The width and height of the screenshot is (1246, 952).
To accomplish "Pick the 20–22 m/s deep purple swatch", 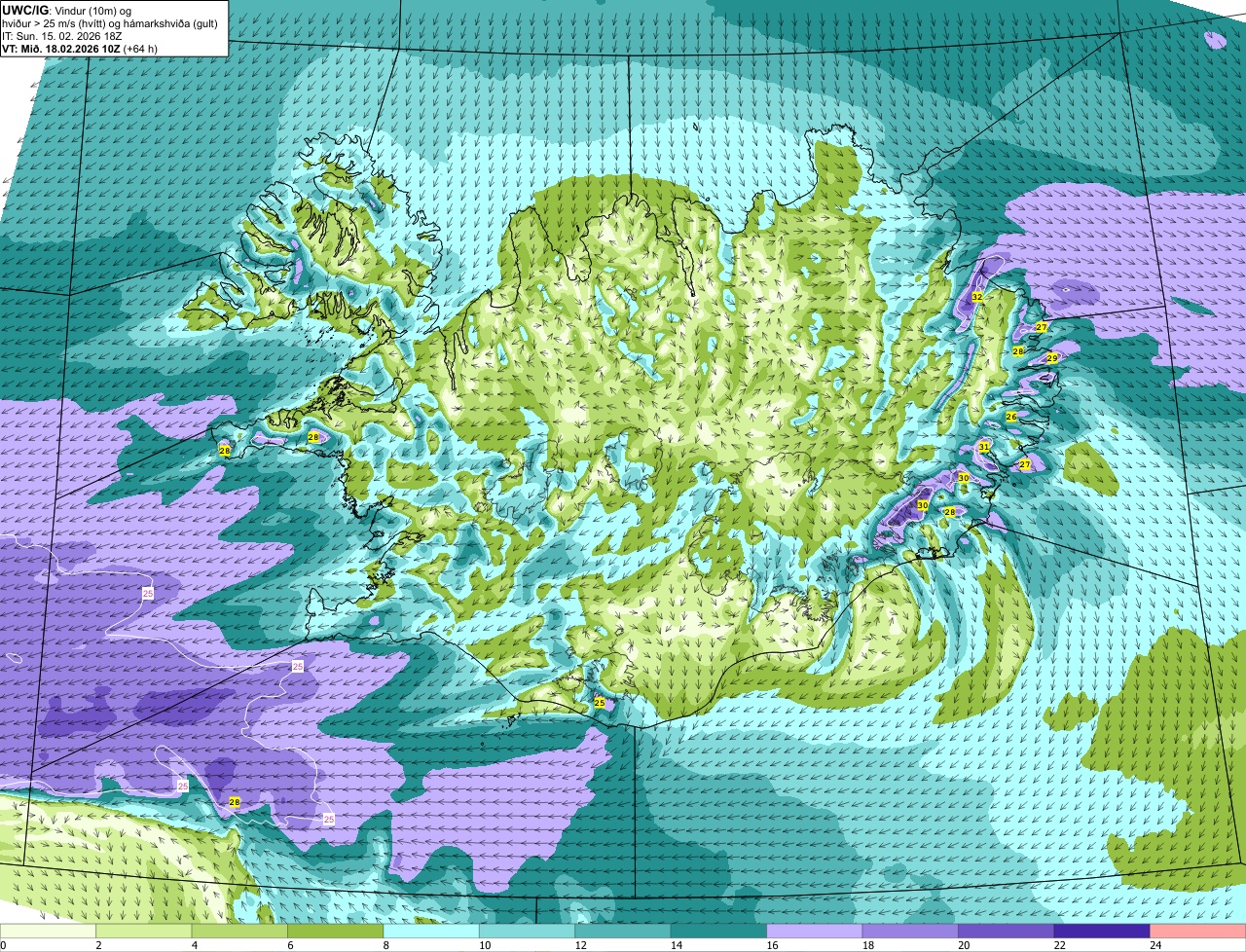I will (1007, 932).
